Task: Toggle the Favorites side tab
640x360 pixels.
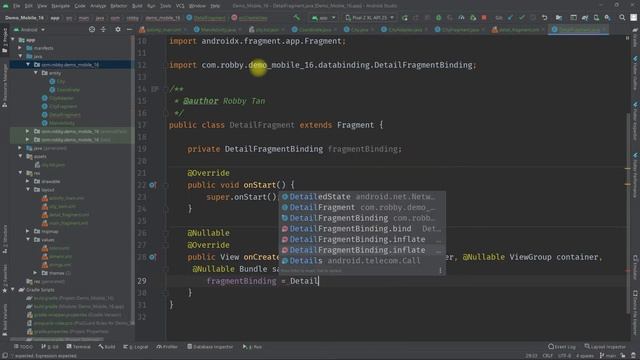Action: click(x=4, y=278)
